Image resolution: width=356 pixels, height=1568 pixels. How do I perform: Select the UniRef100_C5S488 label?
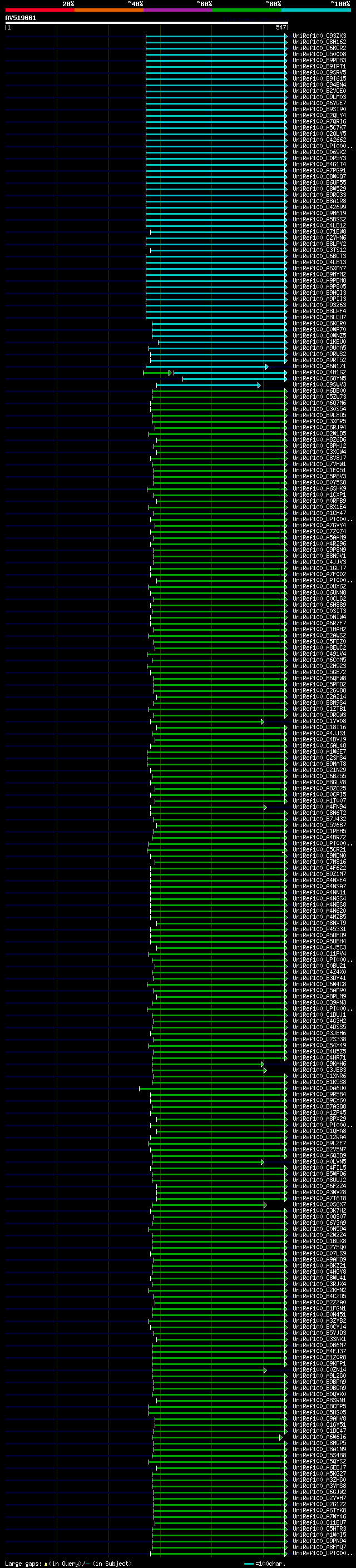pyautogui.click(x=319, y=1456)
